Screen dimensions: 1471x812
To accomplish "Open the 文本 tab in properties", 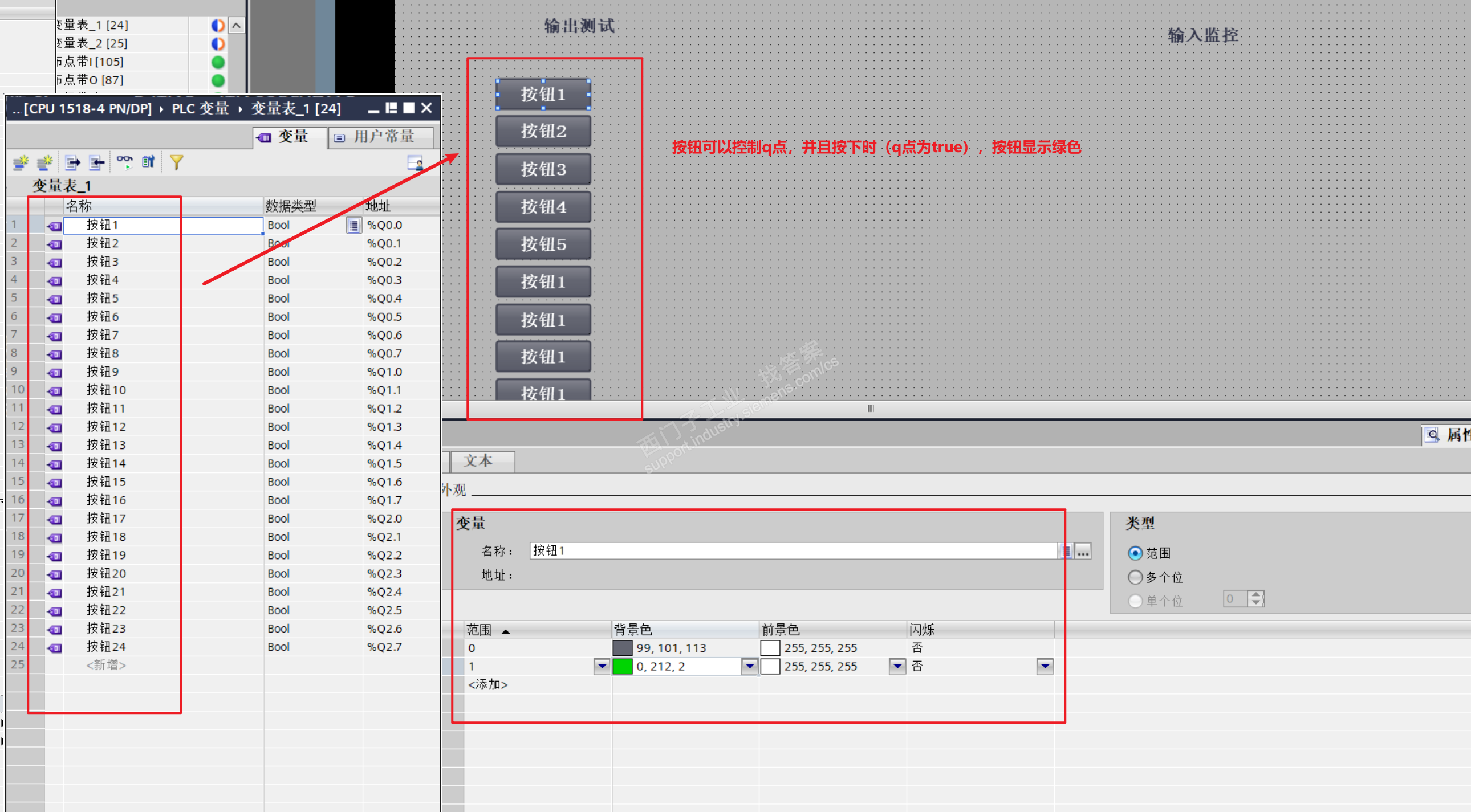I will coord(482,461).
